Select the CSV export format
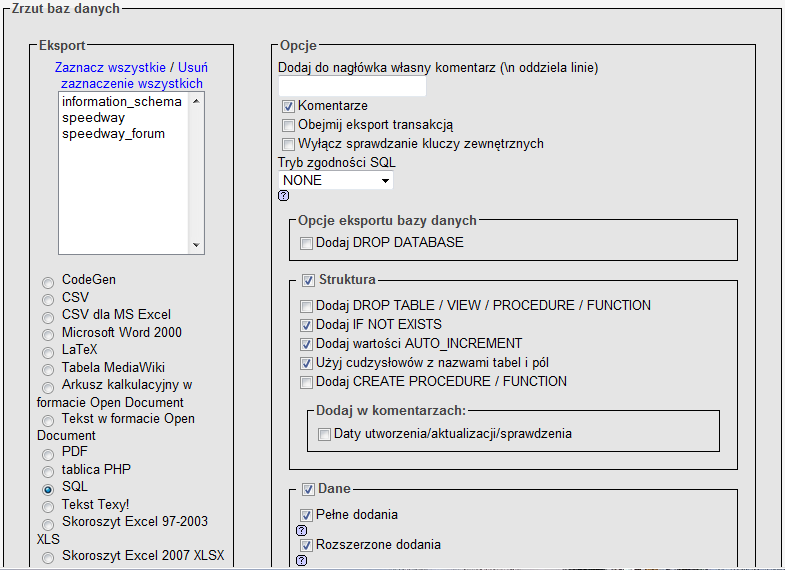The image size is (785, 570). [48, 298]
